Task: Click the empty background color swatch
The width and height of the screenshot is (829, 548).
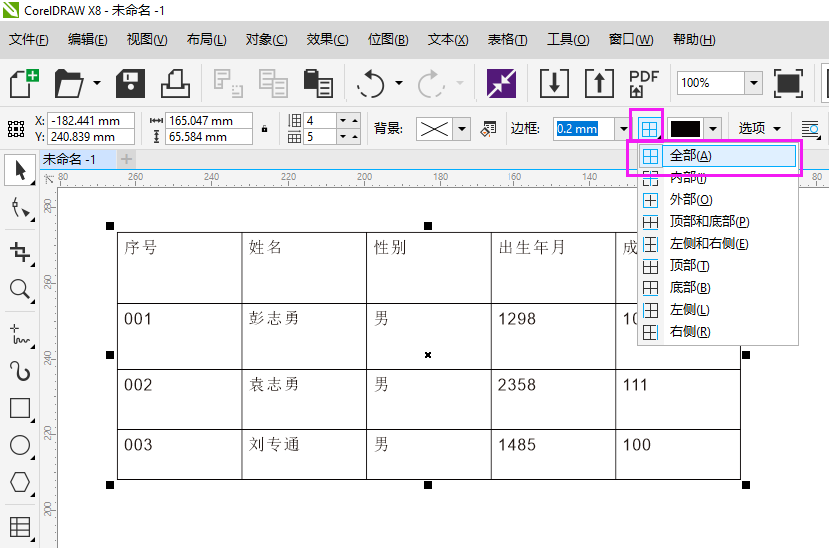Action: (x=434, y=128)
